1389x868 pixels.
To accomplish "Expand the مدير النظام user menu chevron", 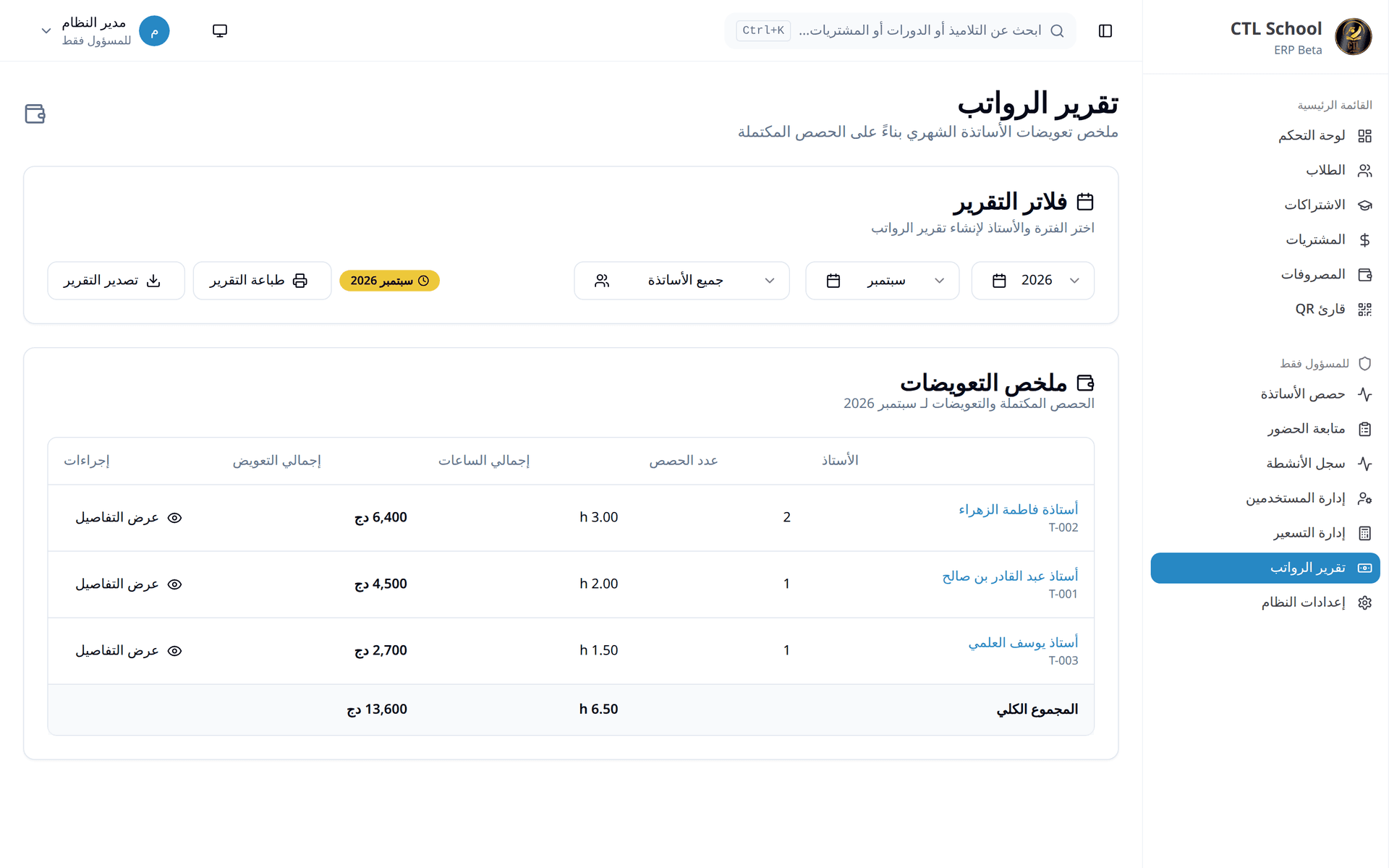I will tap(46, 31).
